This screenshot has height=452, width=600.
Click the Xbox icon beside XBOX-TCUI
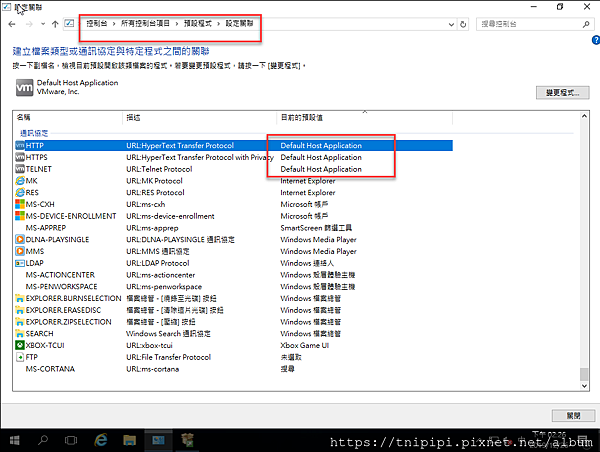pyautogui.click(x=20, y=346)
